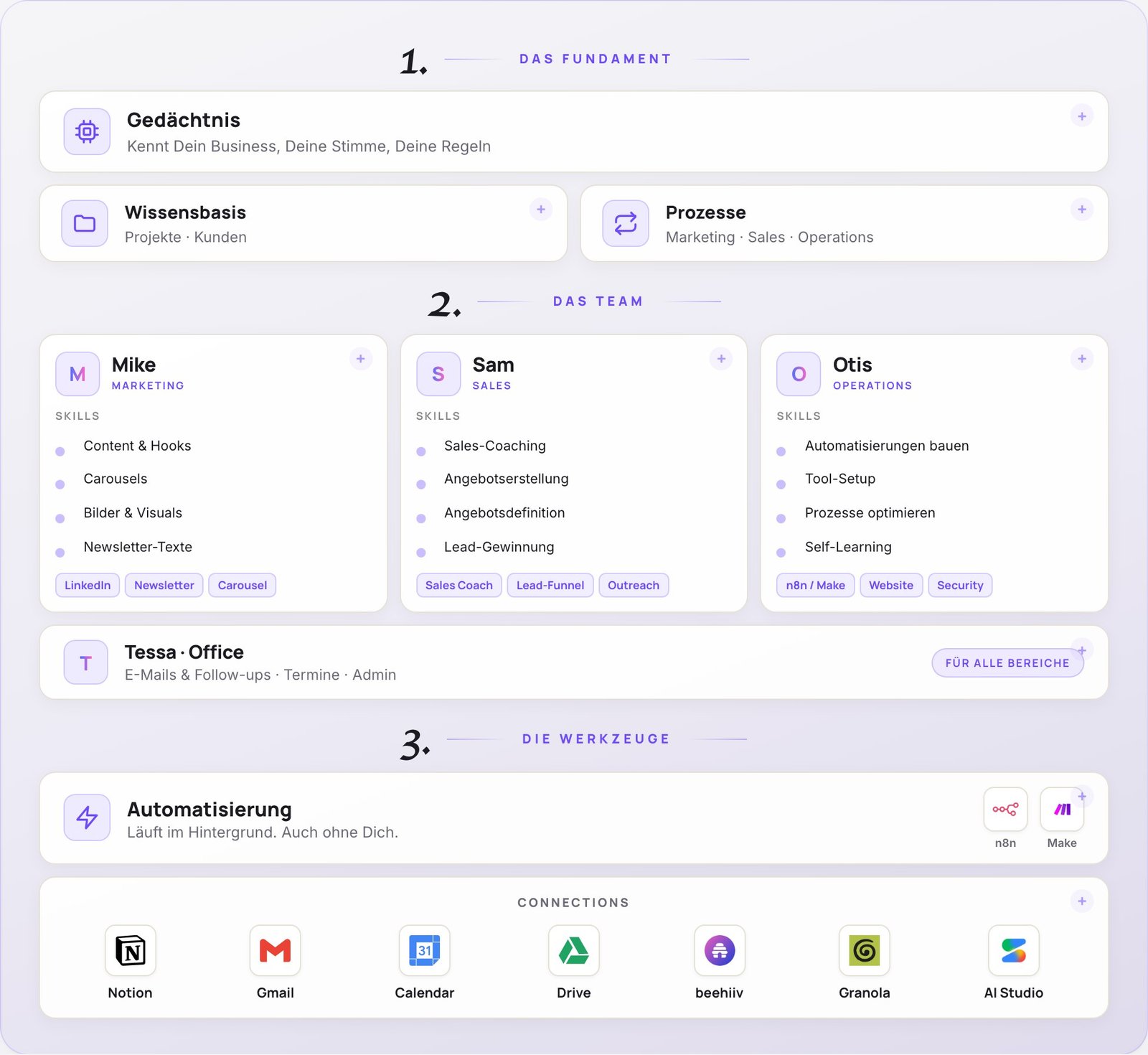Open the beehiiv connection icon
This screenshot has width=1148, height=1055.
point(720,950)
